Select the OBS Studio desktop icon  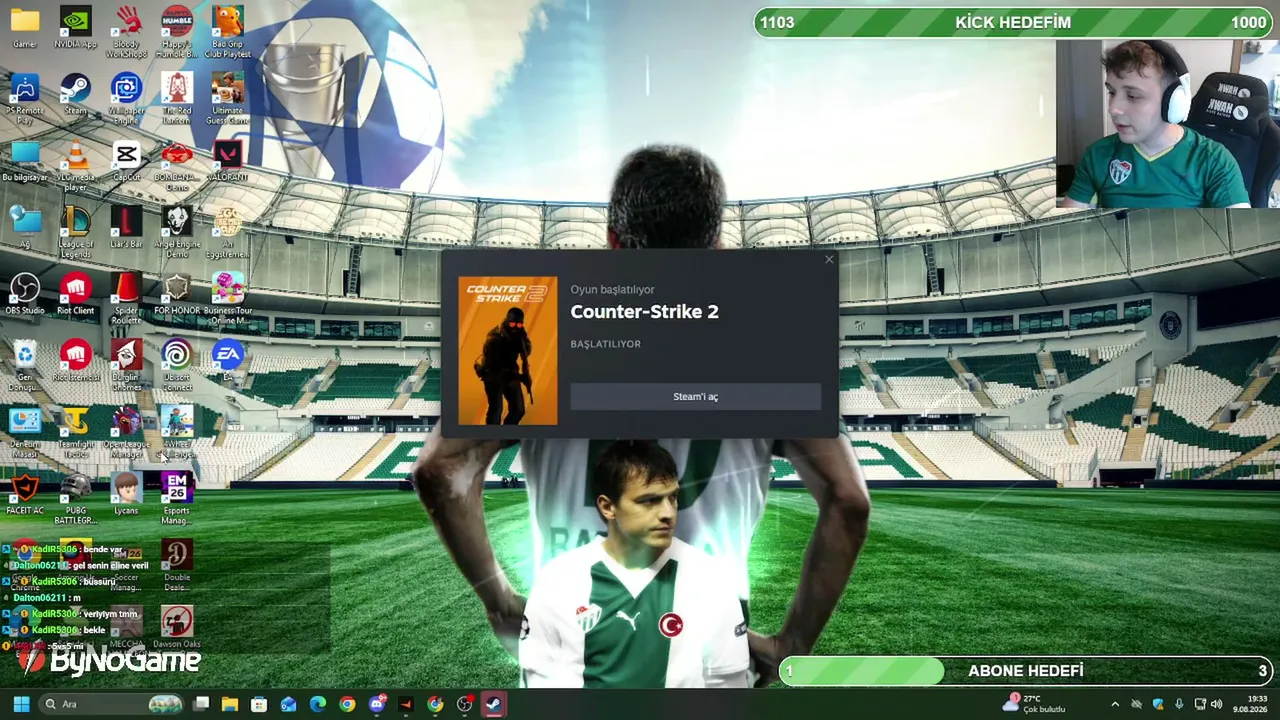(x=25, y=295)
